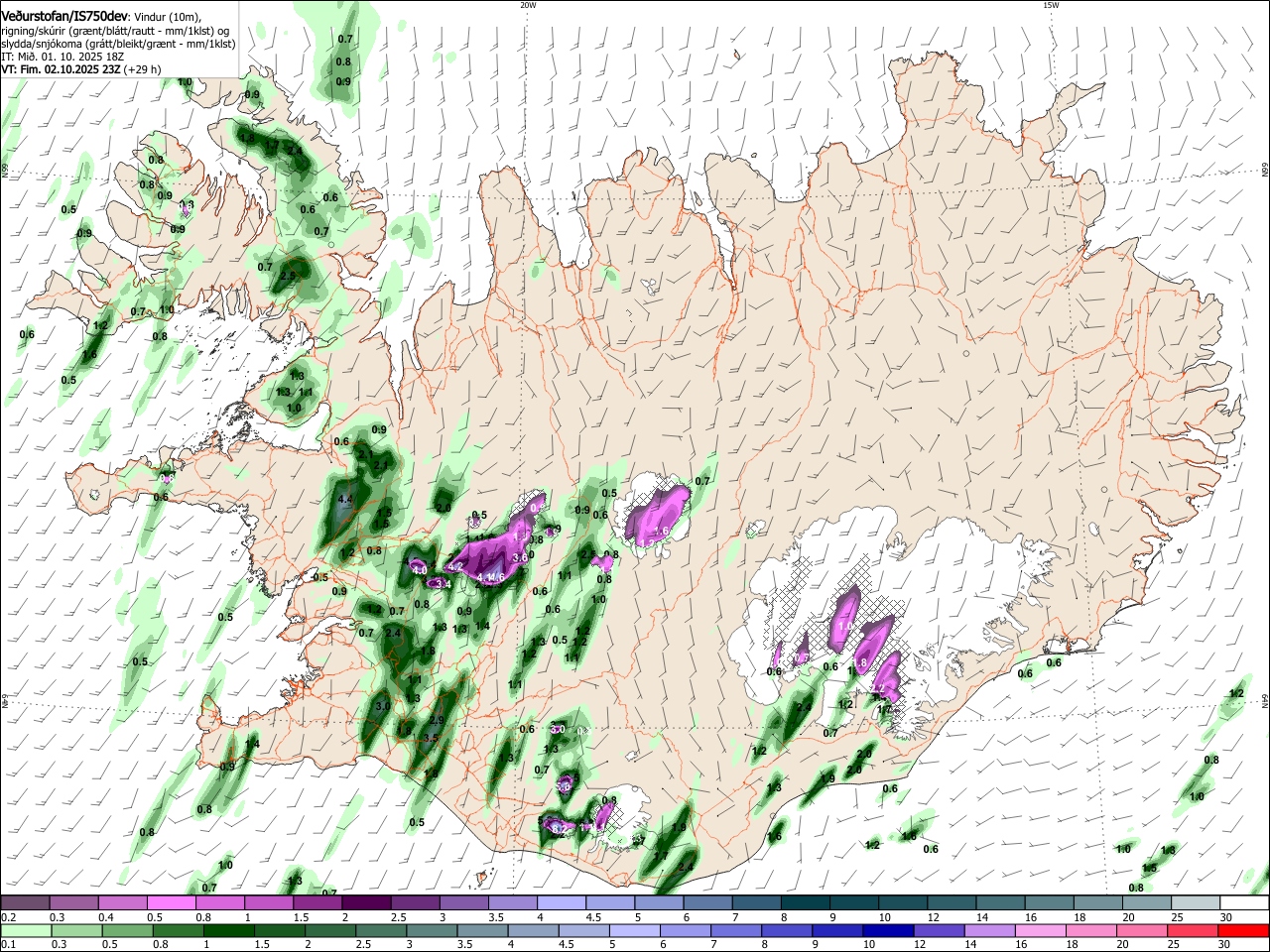This screenshot has width=1270, height=952.
Task: Pick the light pink rain swatch starting at 16
Action: coord(1041,930)
